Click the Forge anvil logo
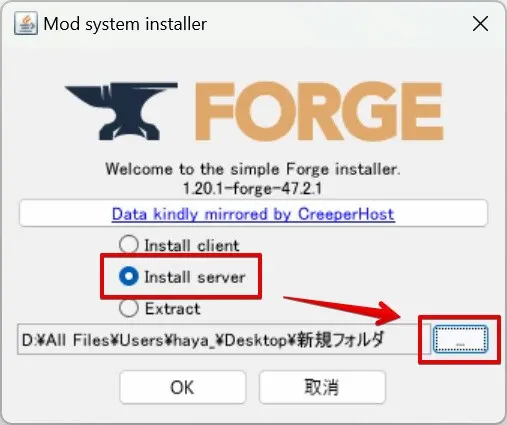This screenshot has height=425, width=507. (121, 111)
